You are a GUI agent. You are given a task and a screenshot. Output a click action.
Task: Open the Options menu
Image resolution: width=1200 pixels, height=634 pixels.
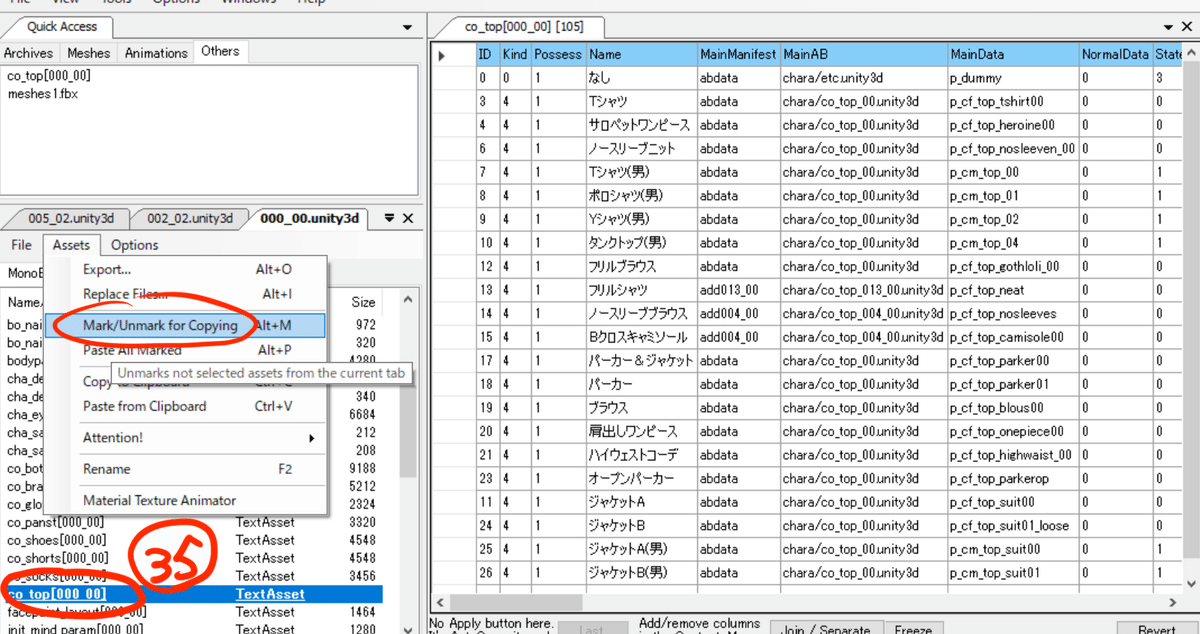(x=134, y=245)
